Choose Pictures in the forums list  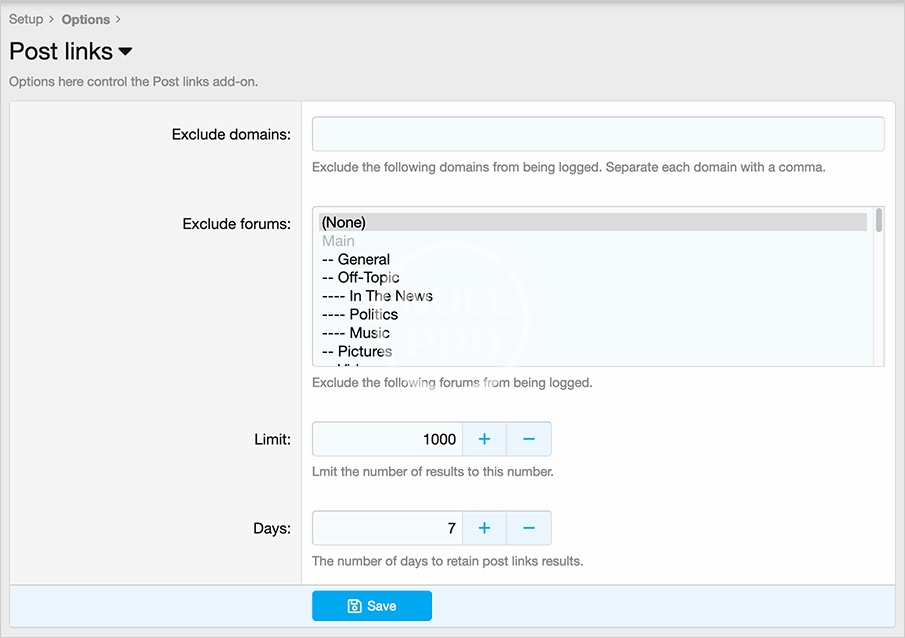pyautogui.click(x=364, y=351)
